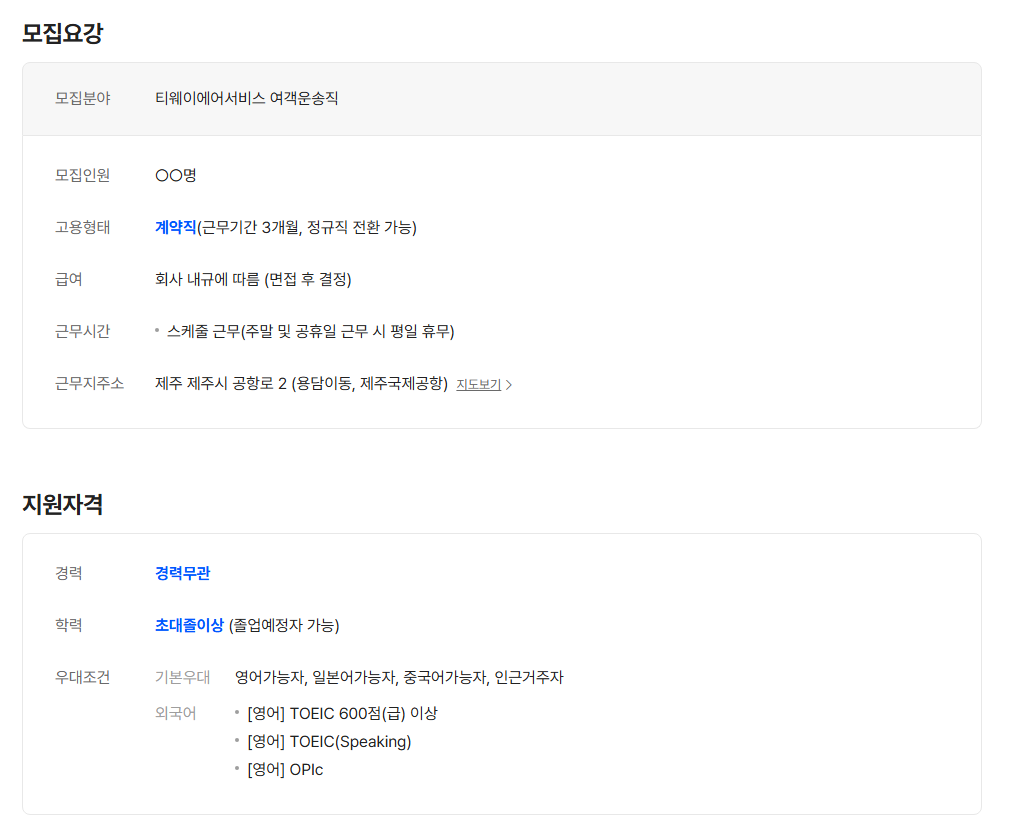Click the blue 경력무관 text
Screen dimensions: 1009x839
[182, 573]
